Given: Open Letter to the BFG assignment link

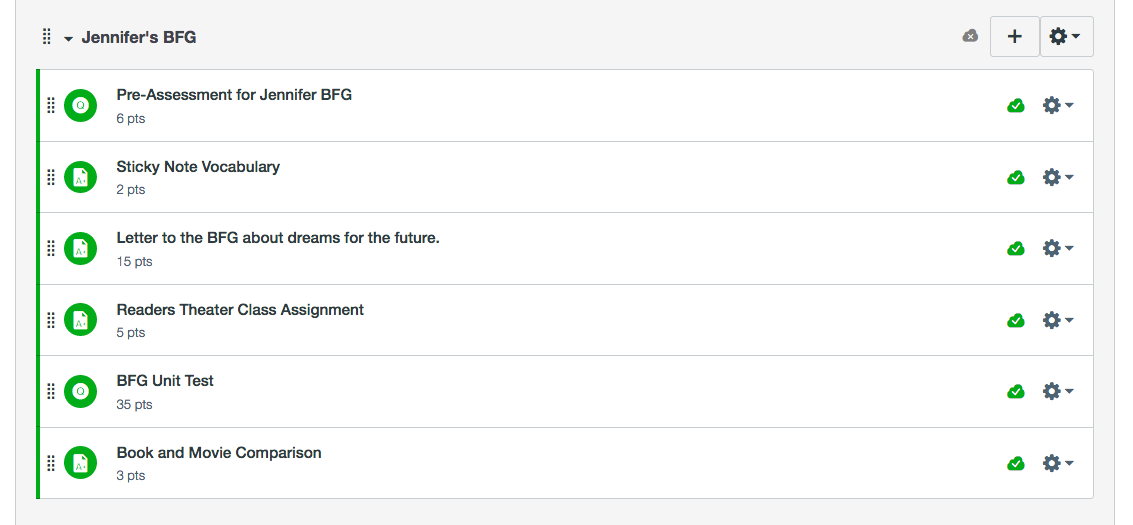Looking at the screenshot, I should point(278,238).
